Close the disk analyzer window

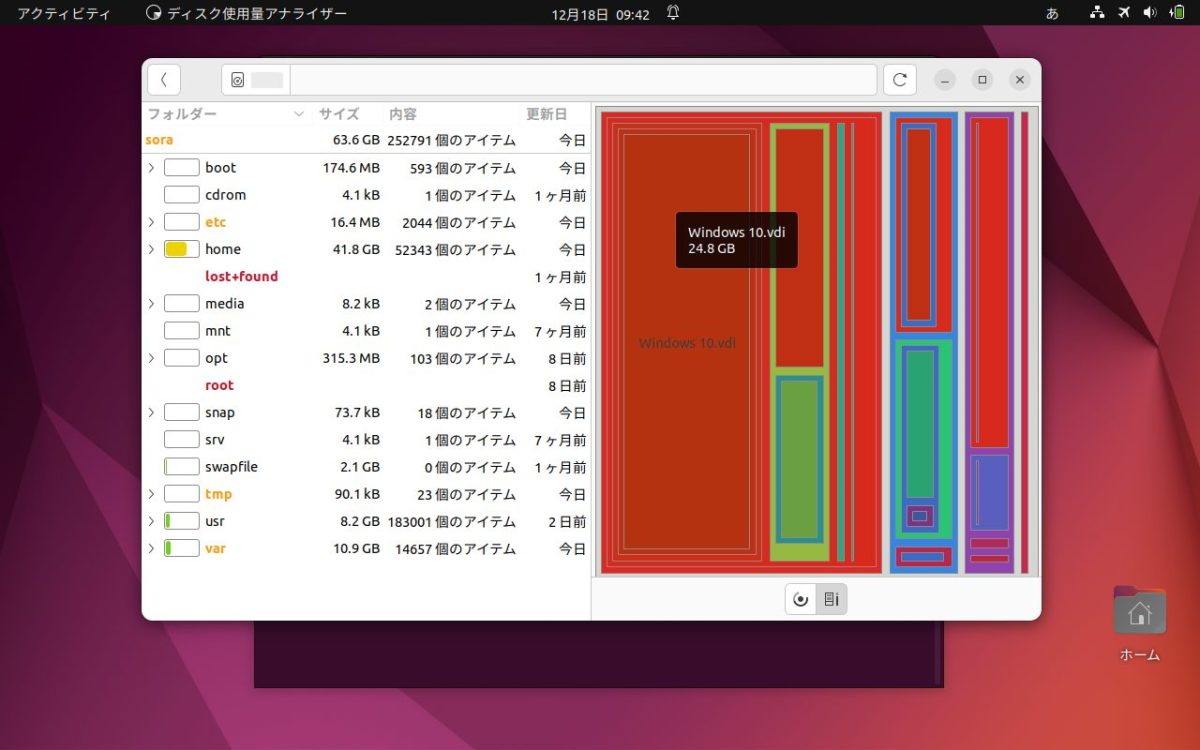(x=1019, y=80)
